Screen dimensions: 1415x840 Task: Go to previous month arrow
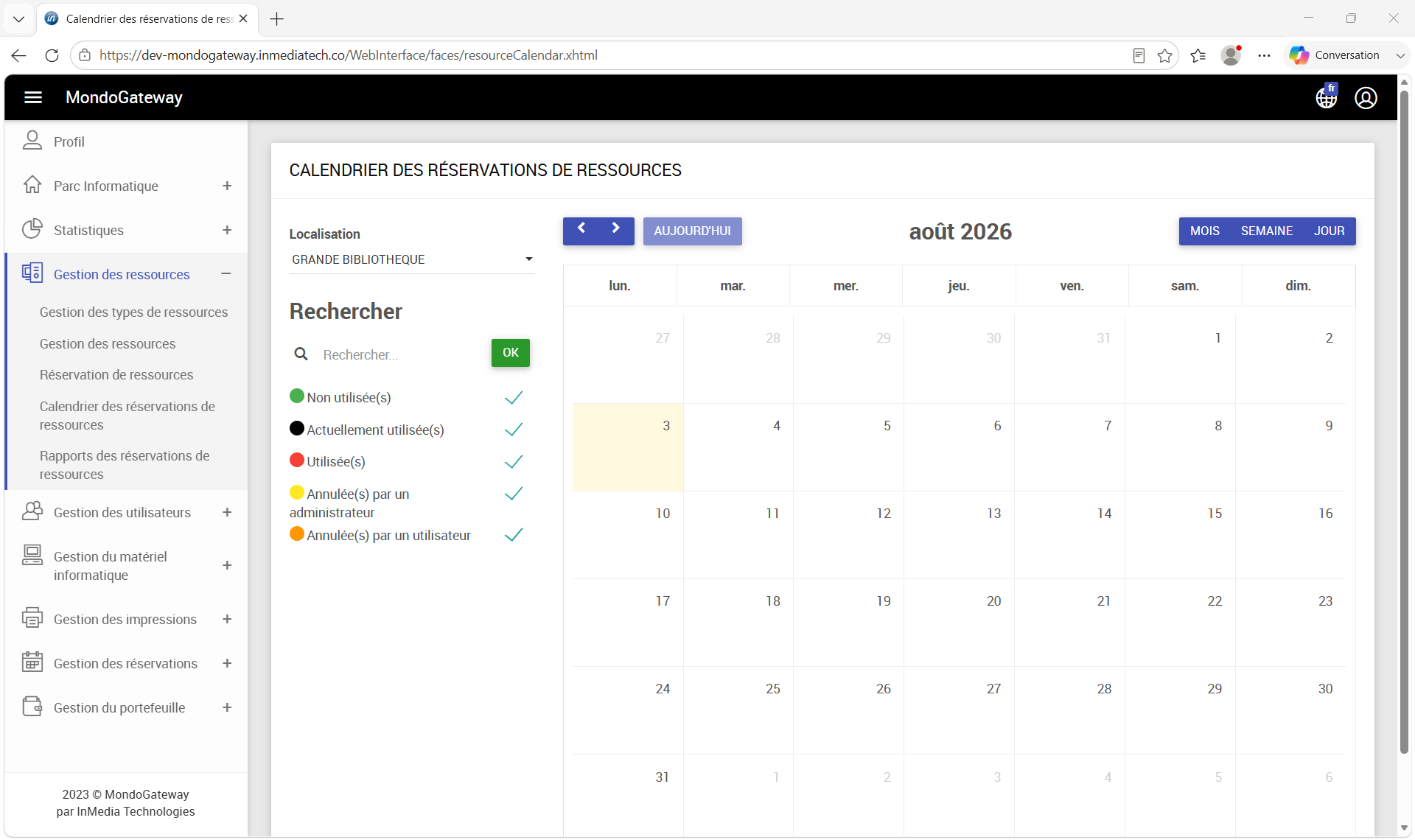click(x=581, y=229)
